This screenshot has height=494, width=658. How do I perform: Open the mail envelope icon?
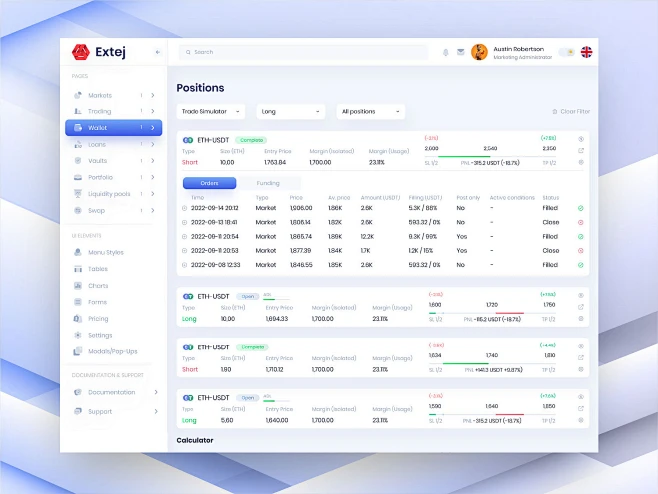coord(461,52)
